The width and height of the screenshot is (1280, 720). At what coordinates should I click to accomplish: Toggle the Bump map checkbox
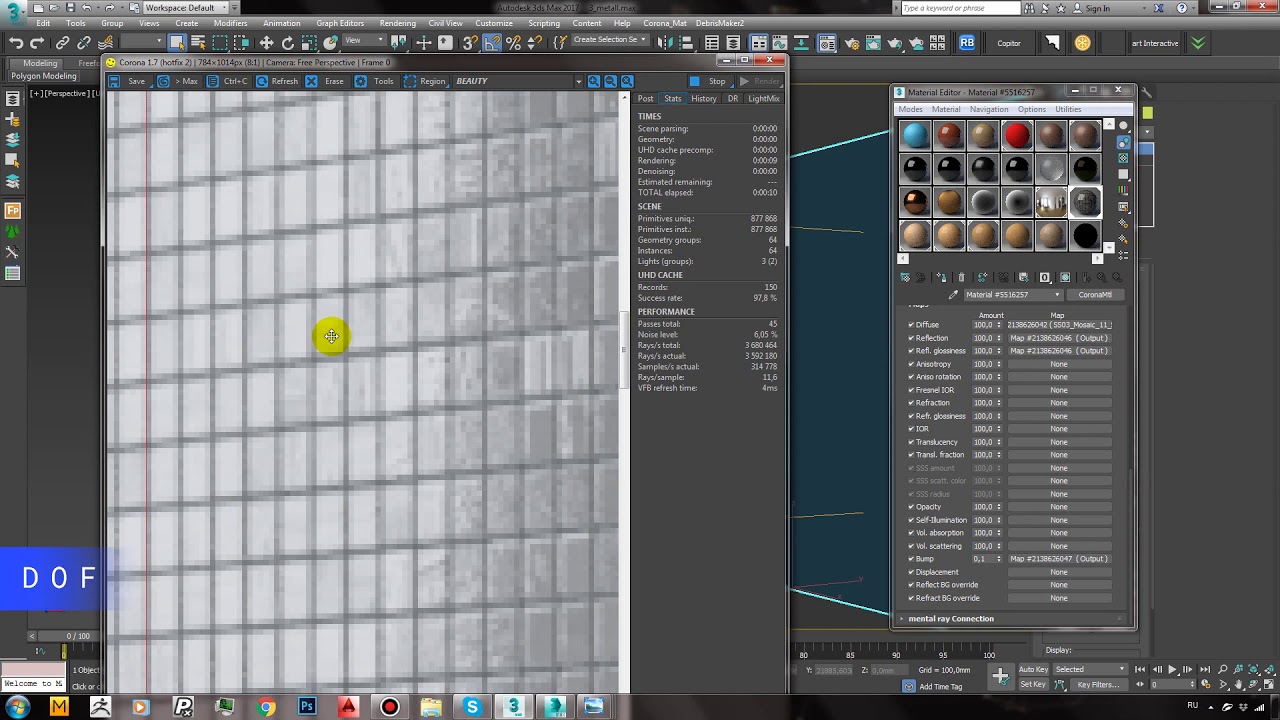tap(911, 559)
